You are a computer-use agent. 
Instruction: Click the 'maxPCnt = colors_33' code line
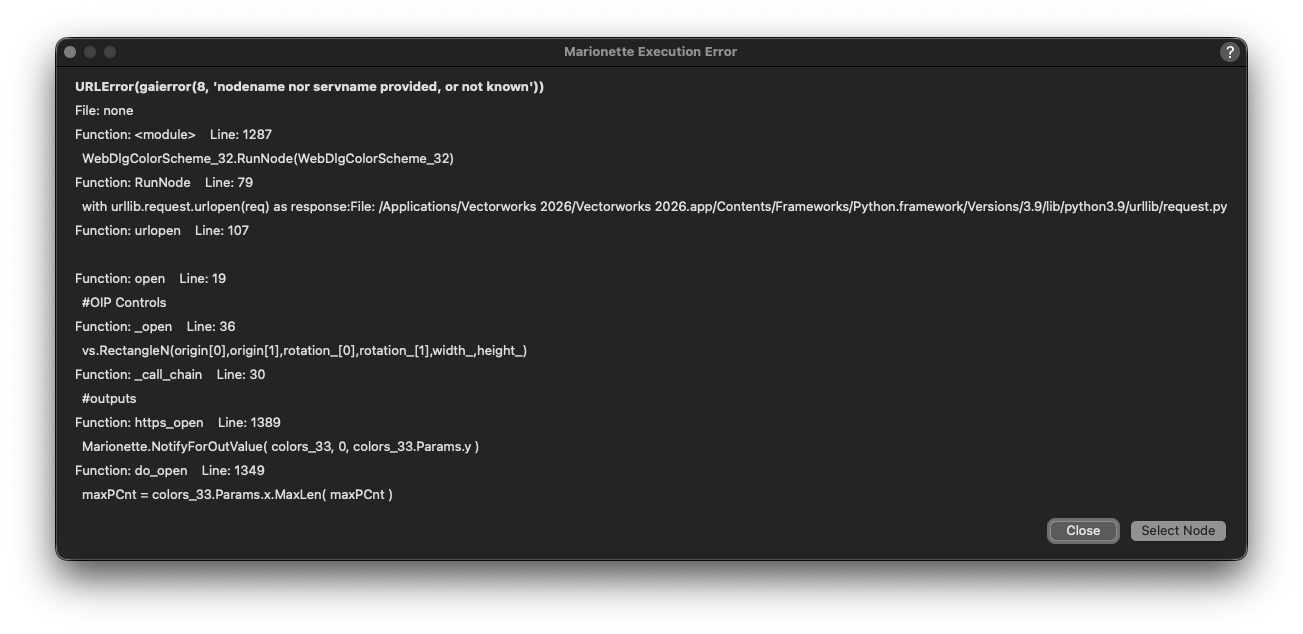tap(237, 495)
